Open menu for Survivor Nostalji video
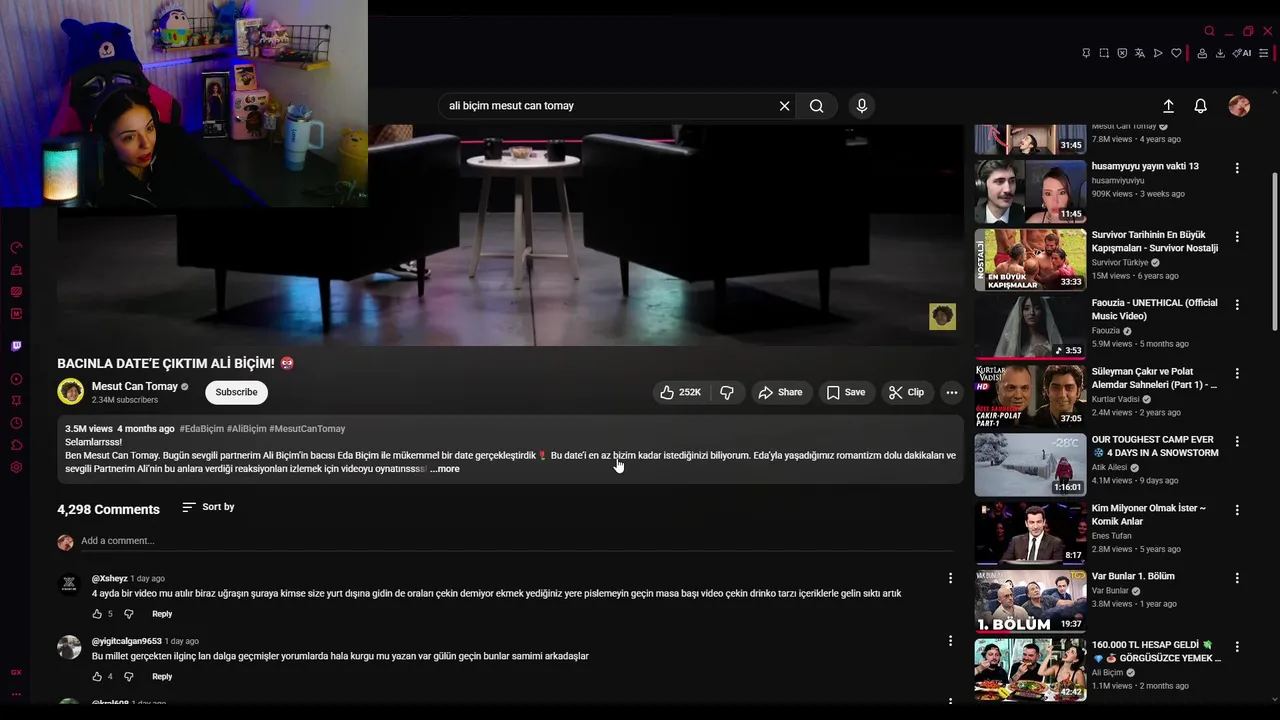 (1237, 237)
